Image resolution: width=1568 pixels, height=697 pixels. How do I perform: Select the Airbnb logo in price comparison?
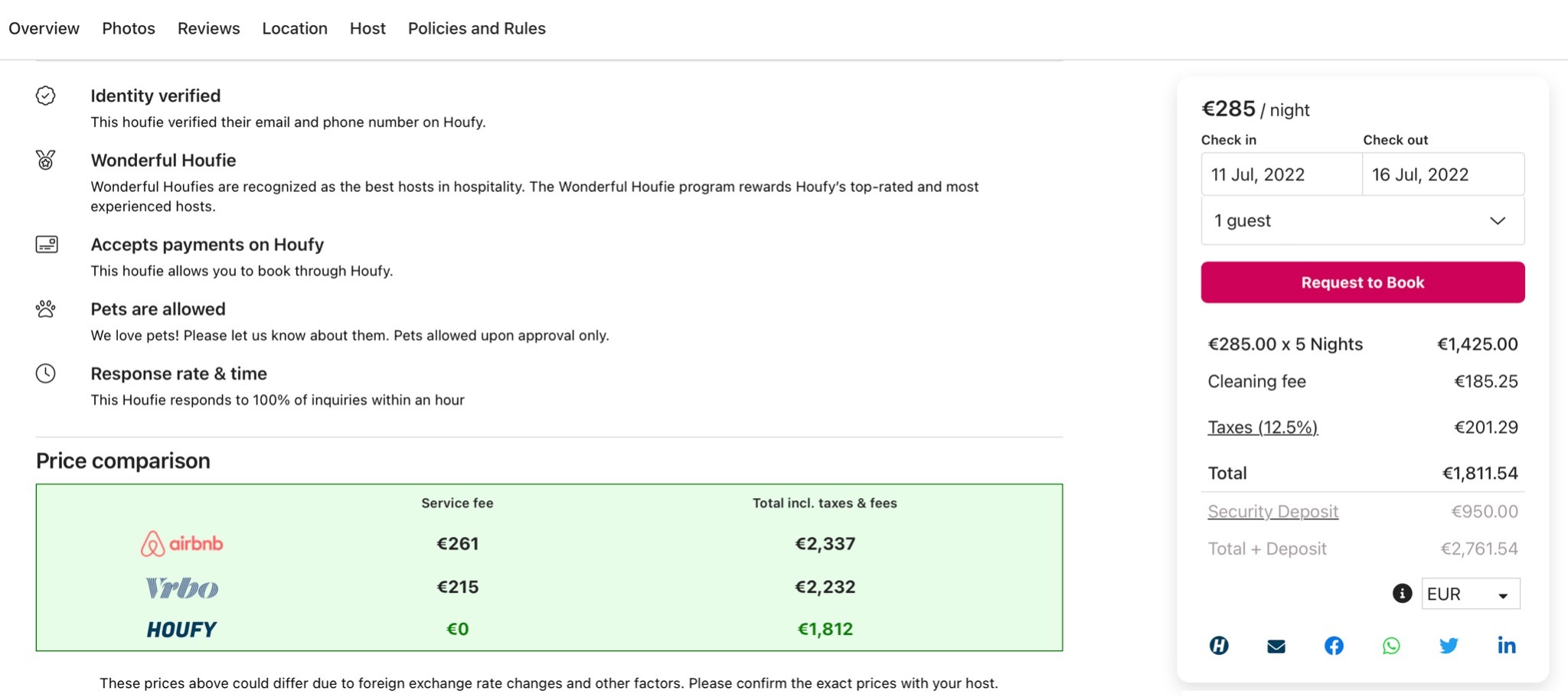click(181, 543)
